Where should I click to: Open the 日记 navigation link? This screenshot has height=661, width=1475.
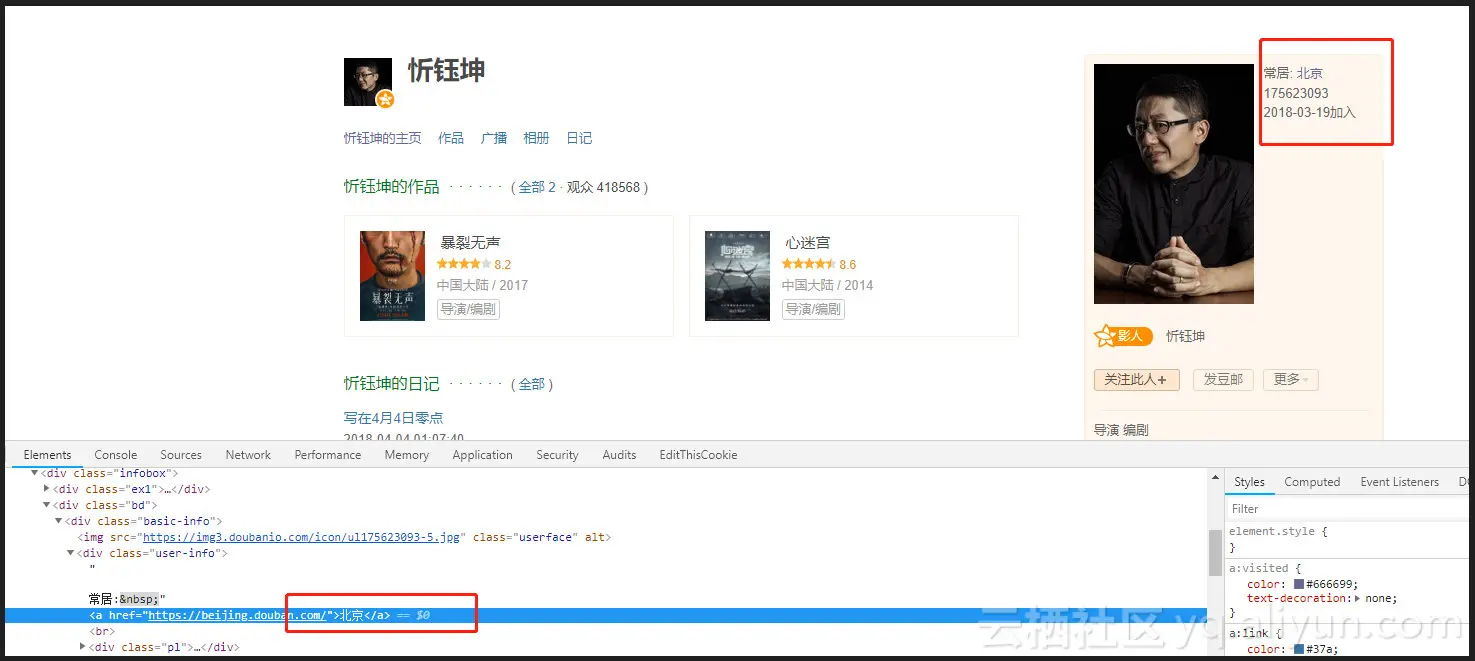580,138
